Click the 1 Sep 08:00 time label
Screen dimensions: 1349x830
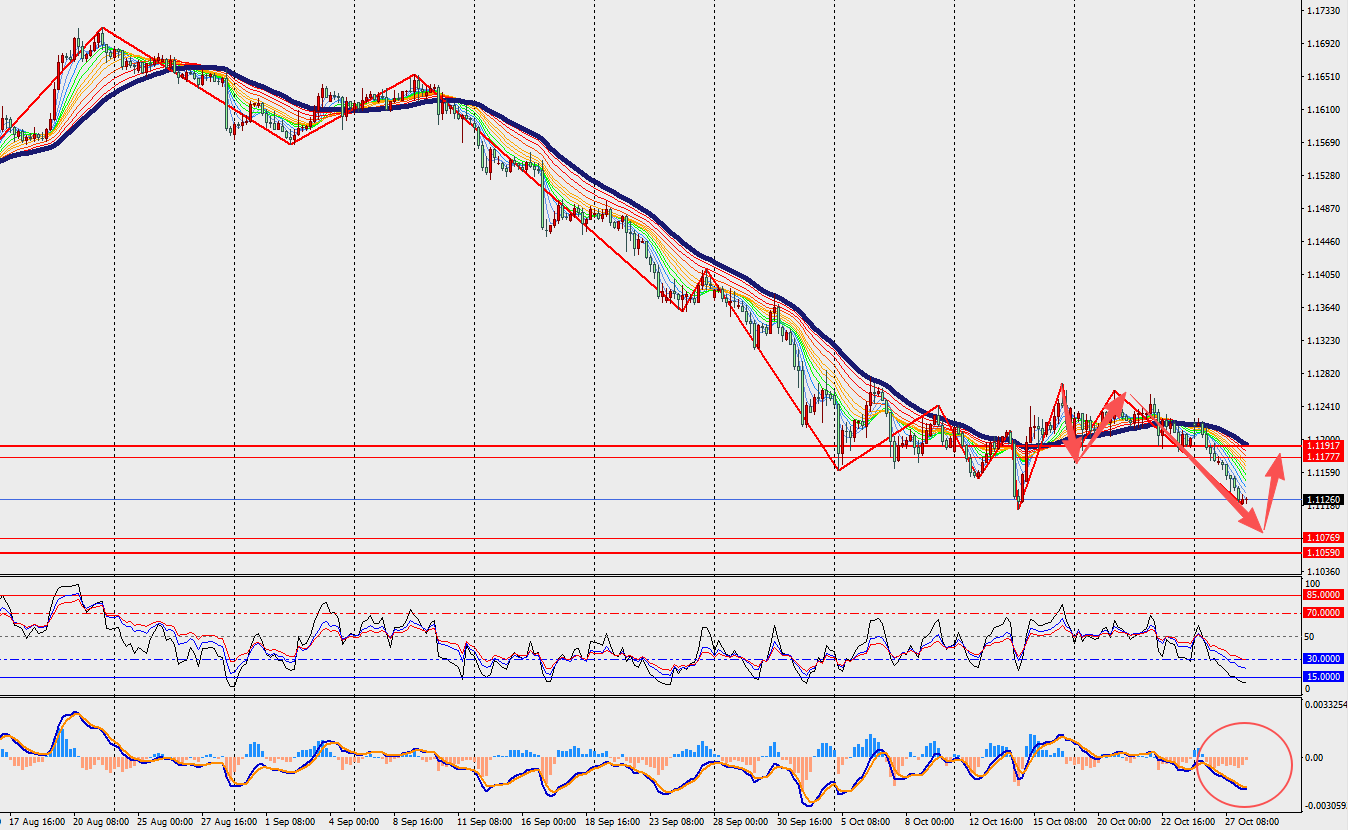click(x=290, y=822)
